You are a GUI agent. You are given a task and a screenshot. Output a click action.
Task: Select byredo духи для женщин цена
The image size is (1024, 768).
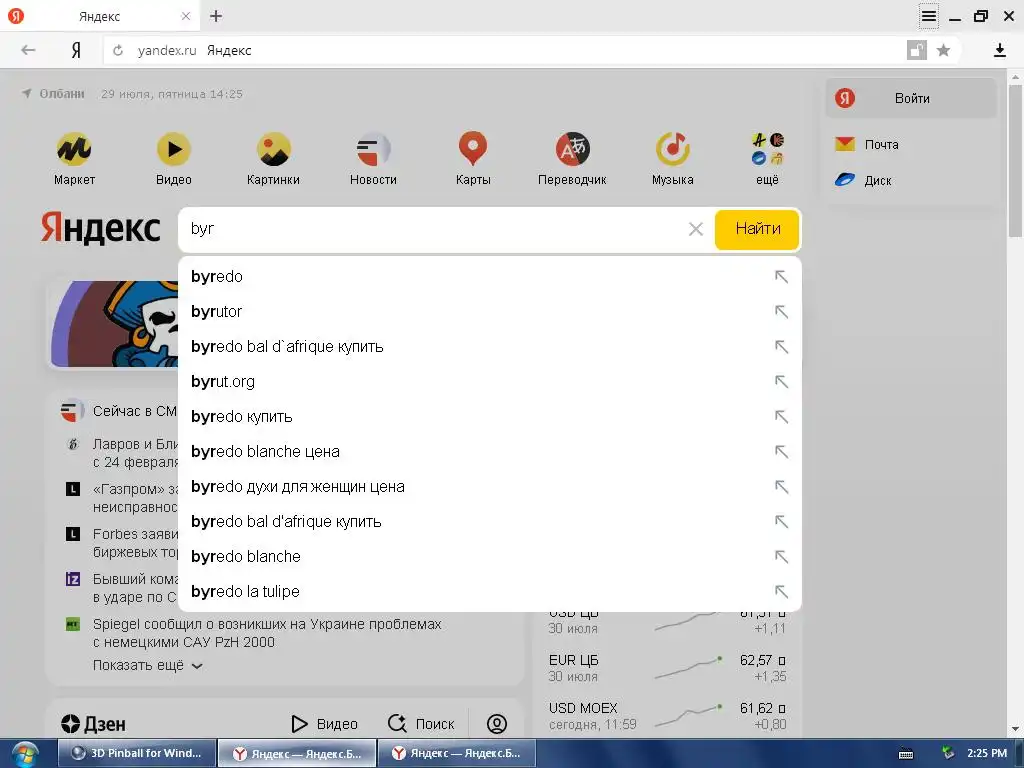point(490,487)
